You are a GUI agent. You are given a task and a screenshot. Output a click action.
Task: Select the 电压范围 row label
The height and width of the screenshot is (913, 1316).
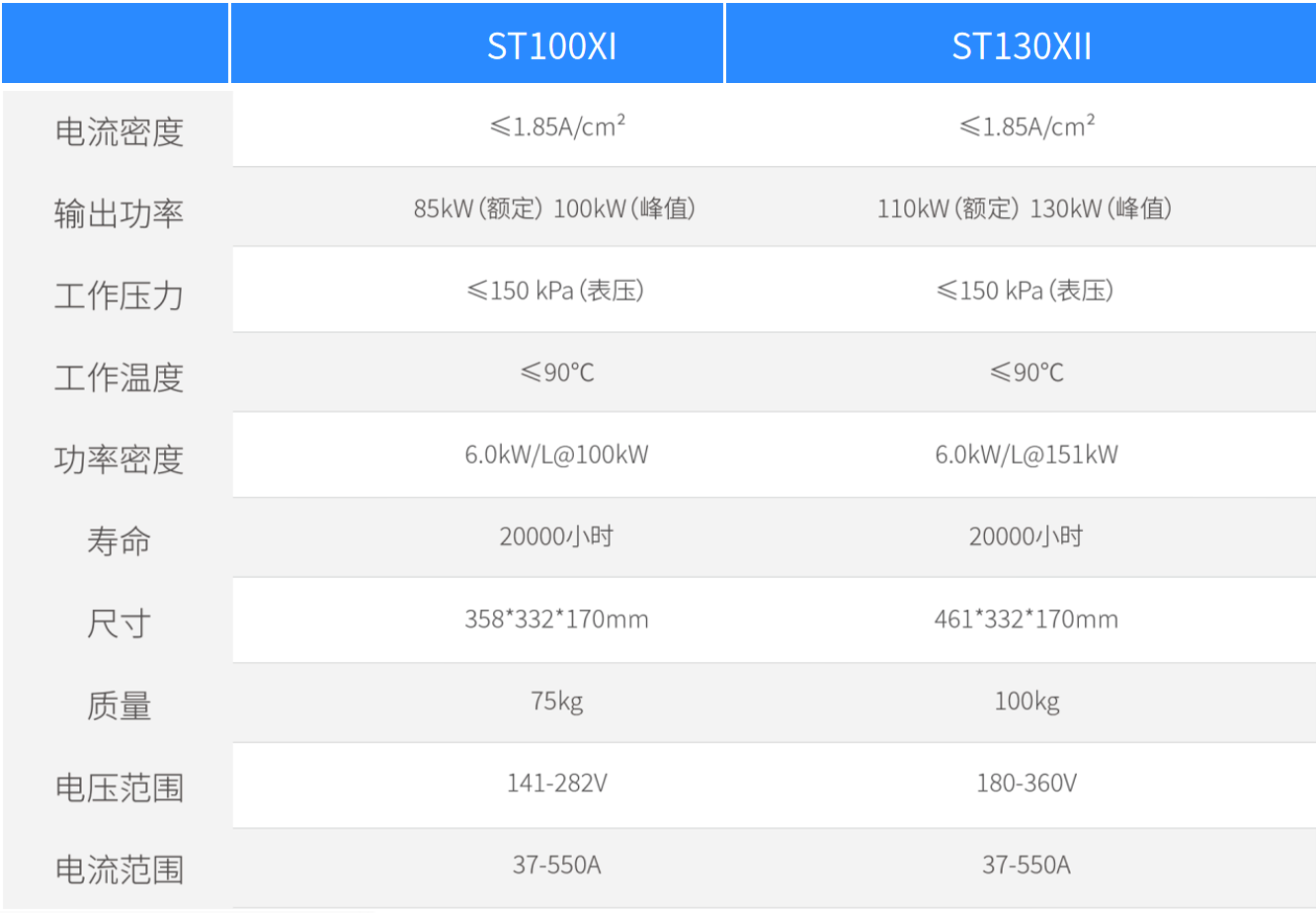pos(119,788)
